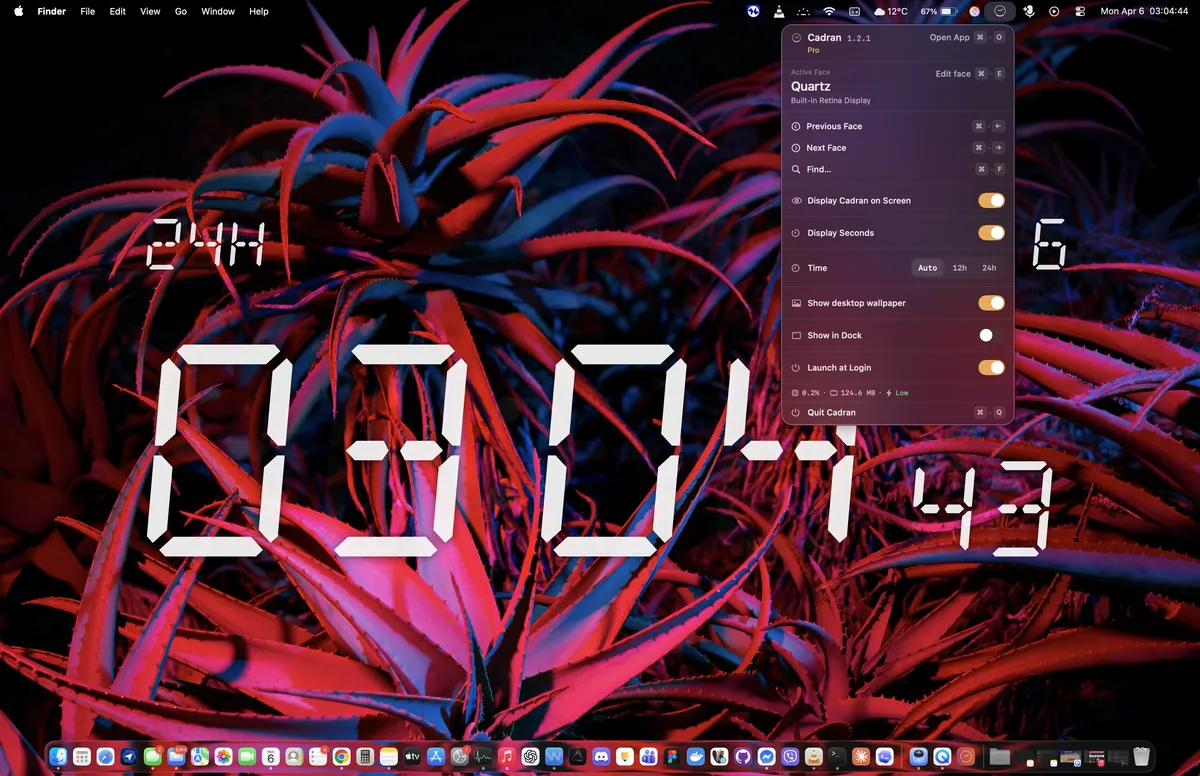1200x776 pixels.
Task: Turn off the Display Seconds switch
Action: click(991, 233)
